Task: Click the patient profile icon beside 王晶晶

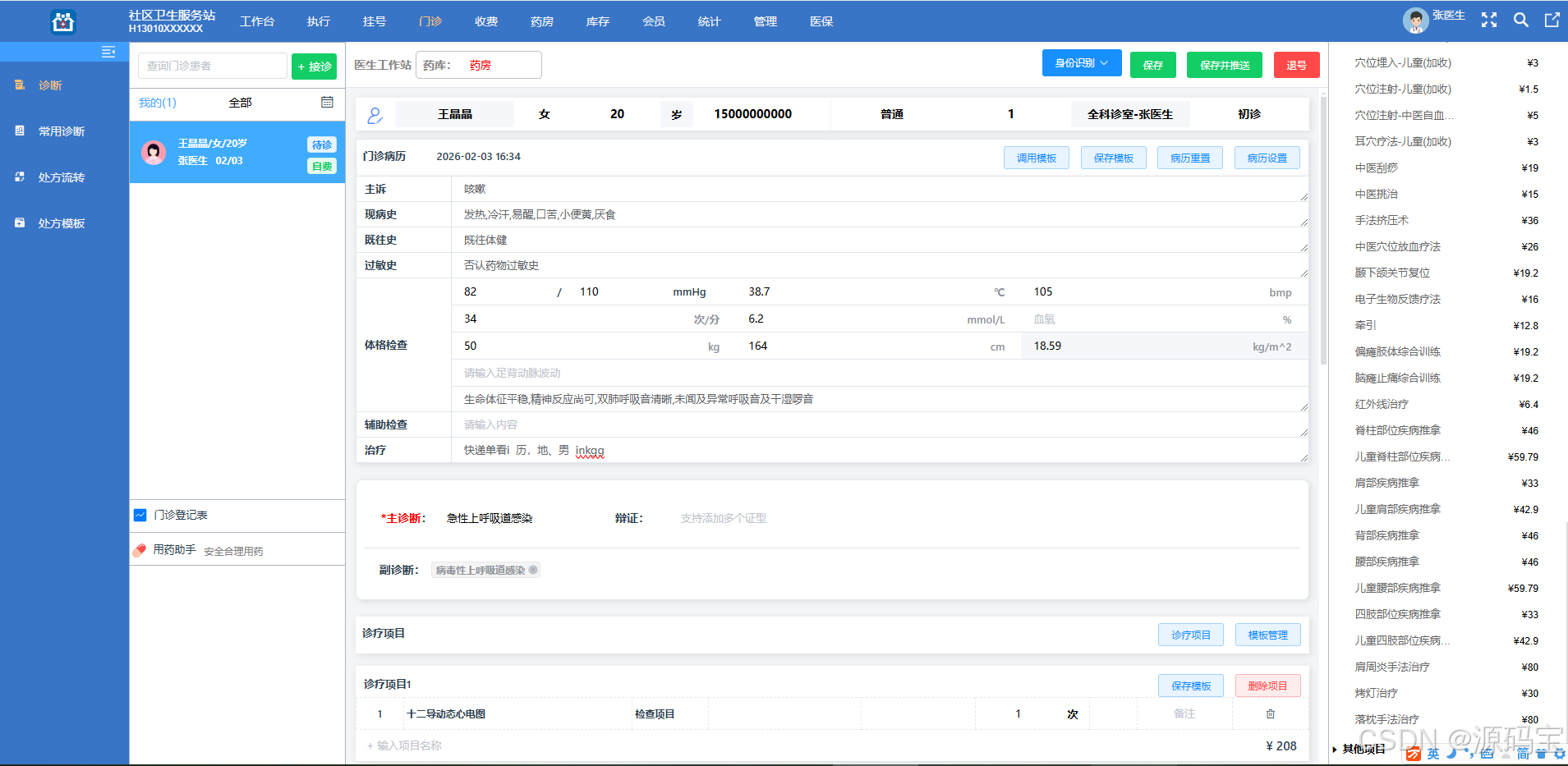Action: [x=375, y=115]
